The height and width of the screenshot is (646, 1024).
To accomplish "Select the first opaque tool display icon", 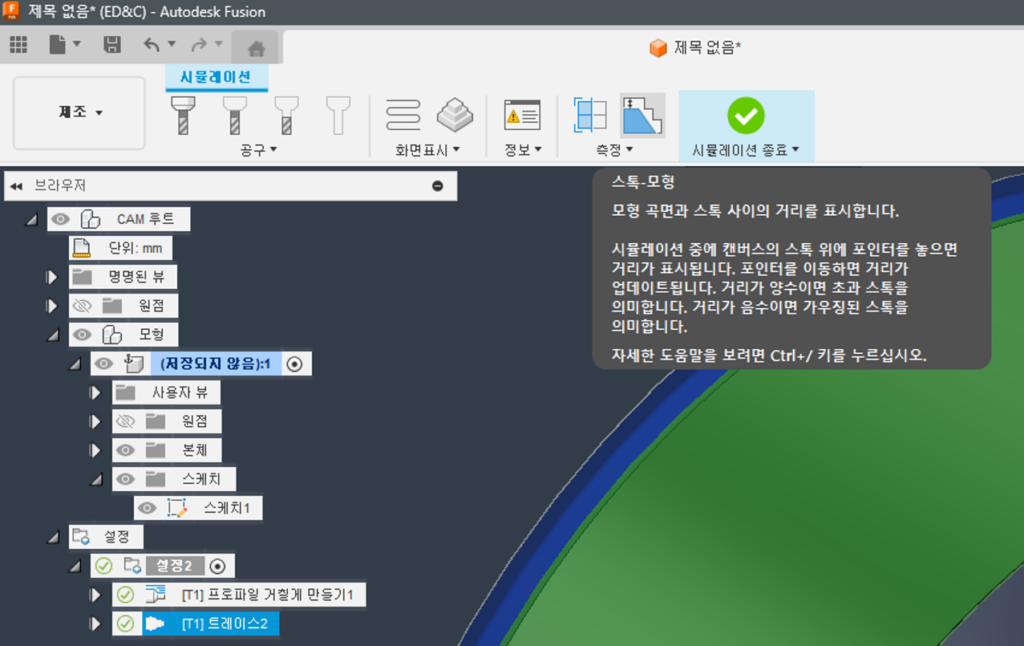I will point(183,116).
